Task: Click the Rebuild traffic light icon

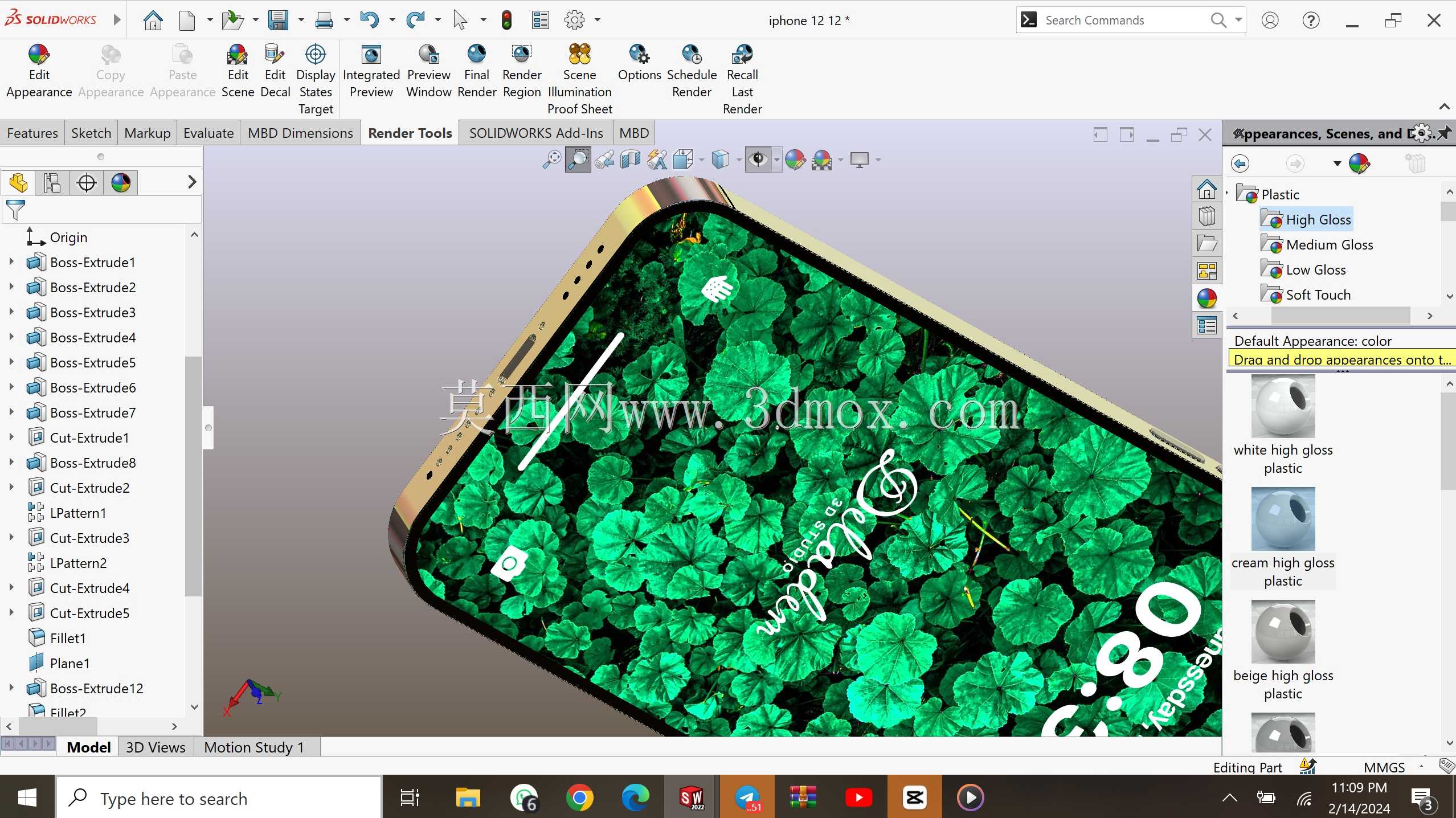Action: (x=506, y=21)
